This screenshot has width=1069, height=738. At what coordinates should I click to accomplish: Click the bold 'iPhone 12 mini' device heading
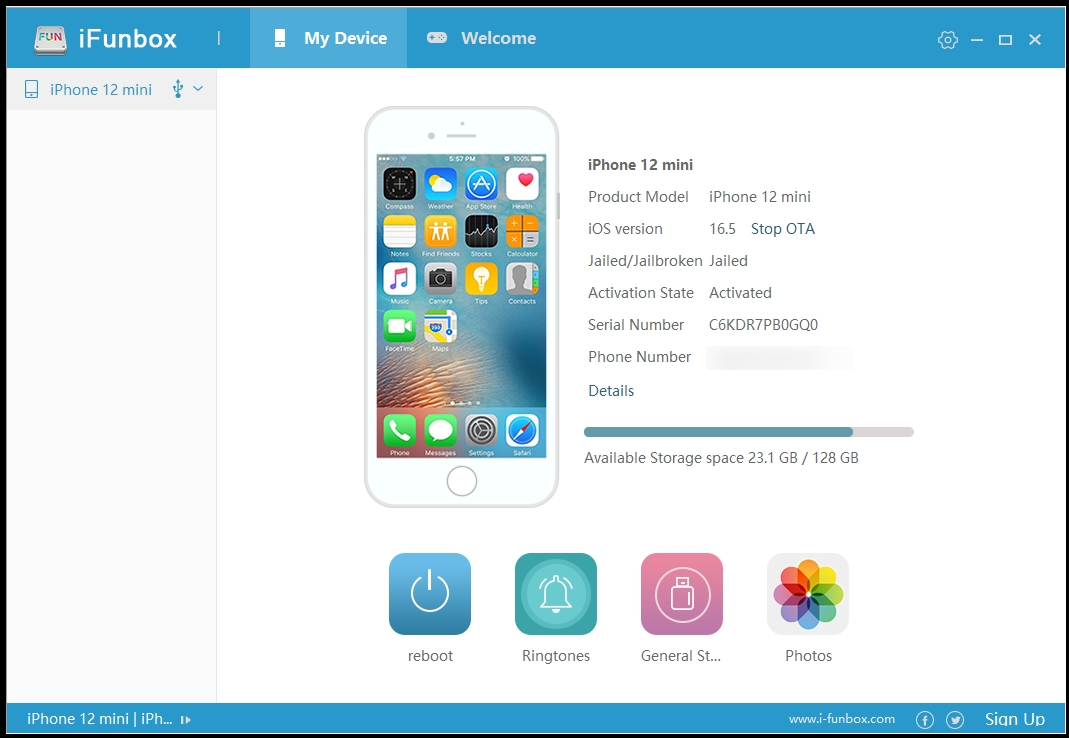coord(640,164)
